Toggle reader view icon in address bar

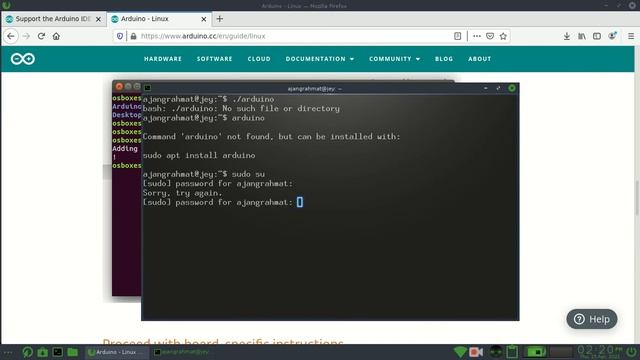tap(458, 36)
